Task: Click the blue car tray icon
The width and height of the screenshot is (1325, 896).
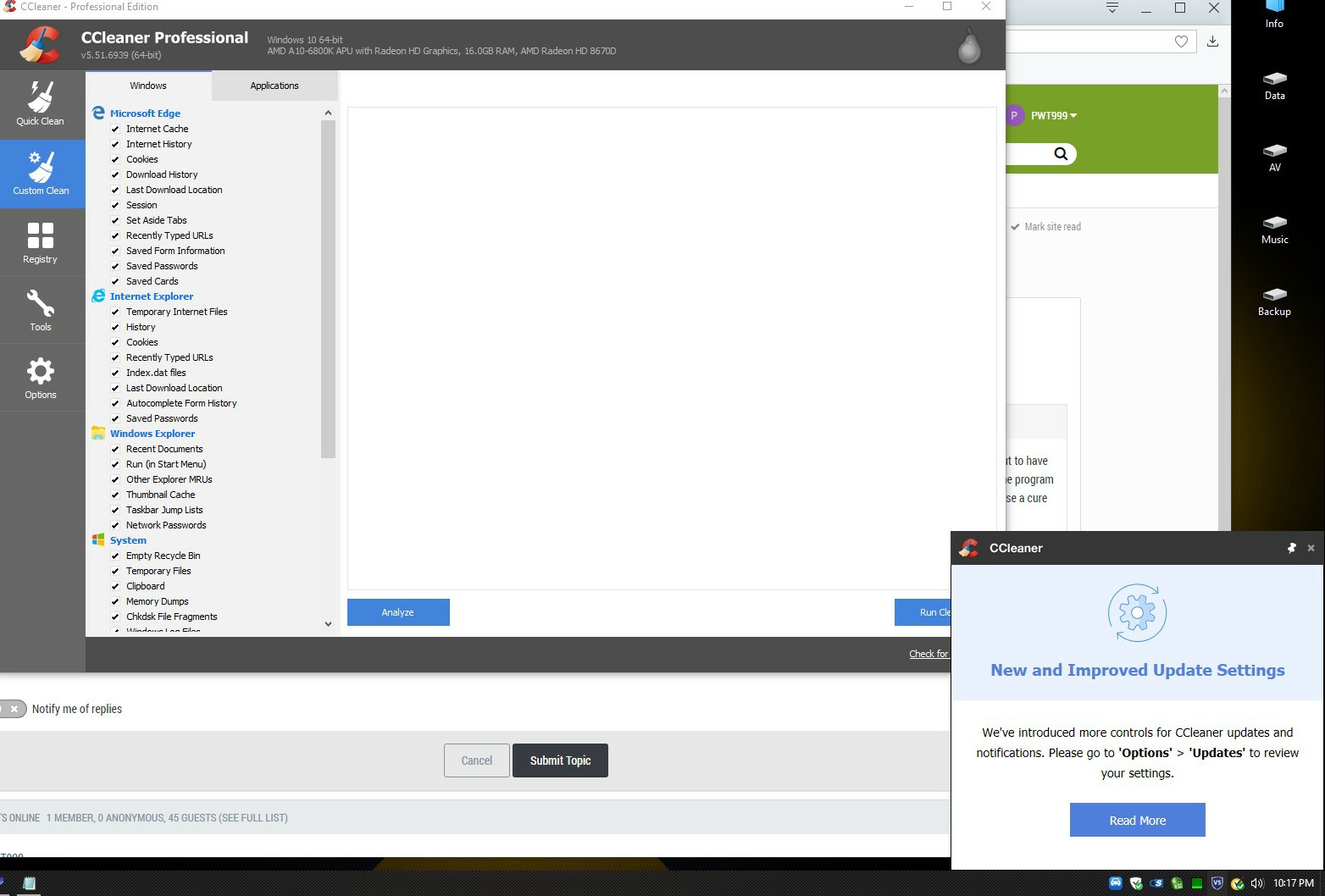Action: coord(1116,883)
